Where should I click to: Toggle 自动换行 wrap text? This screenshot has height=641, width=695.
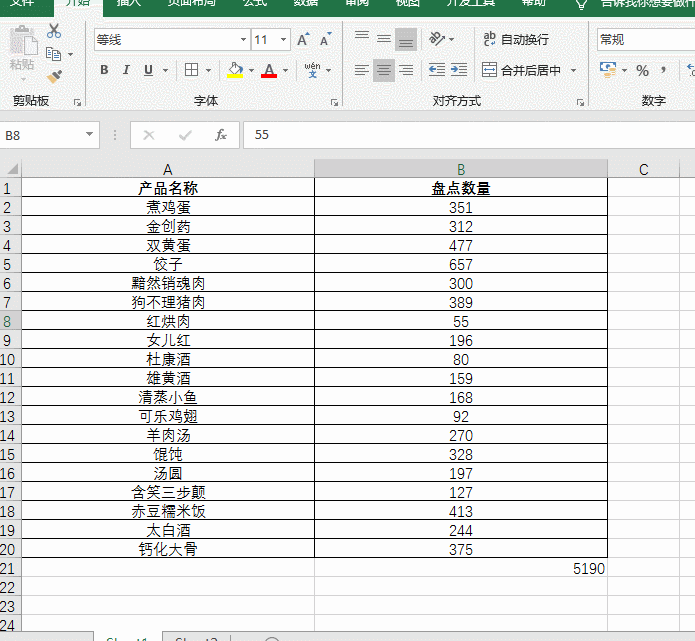tap(516, 39)
